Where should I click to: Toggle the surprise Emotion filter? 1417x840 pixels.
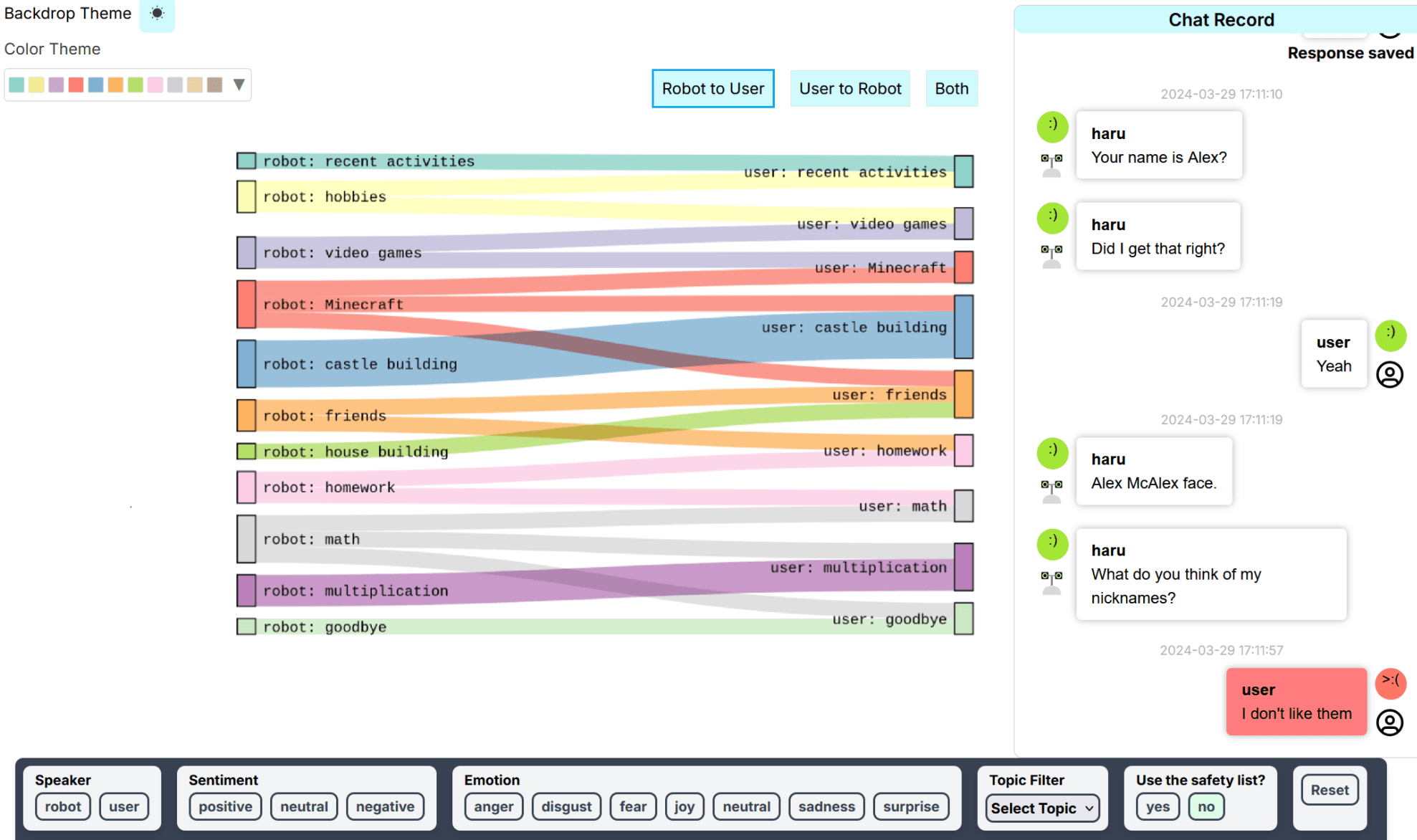point(911,806)
